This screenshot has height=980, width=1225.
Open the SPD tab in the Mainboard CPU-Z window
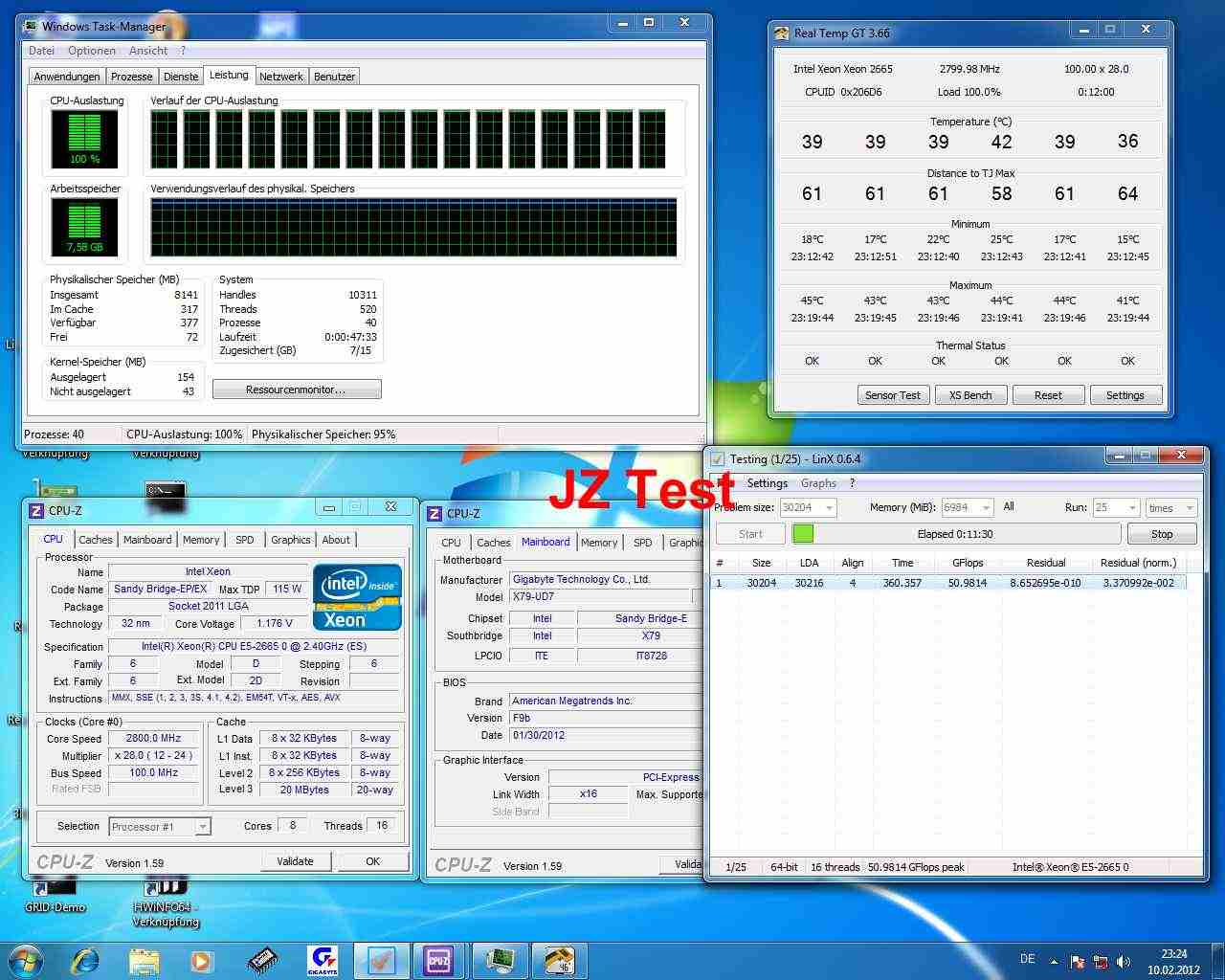coord(643,543)
